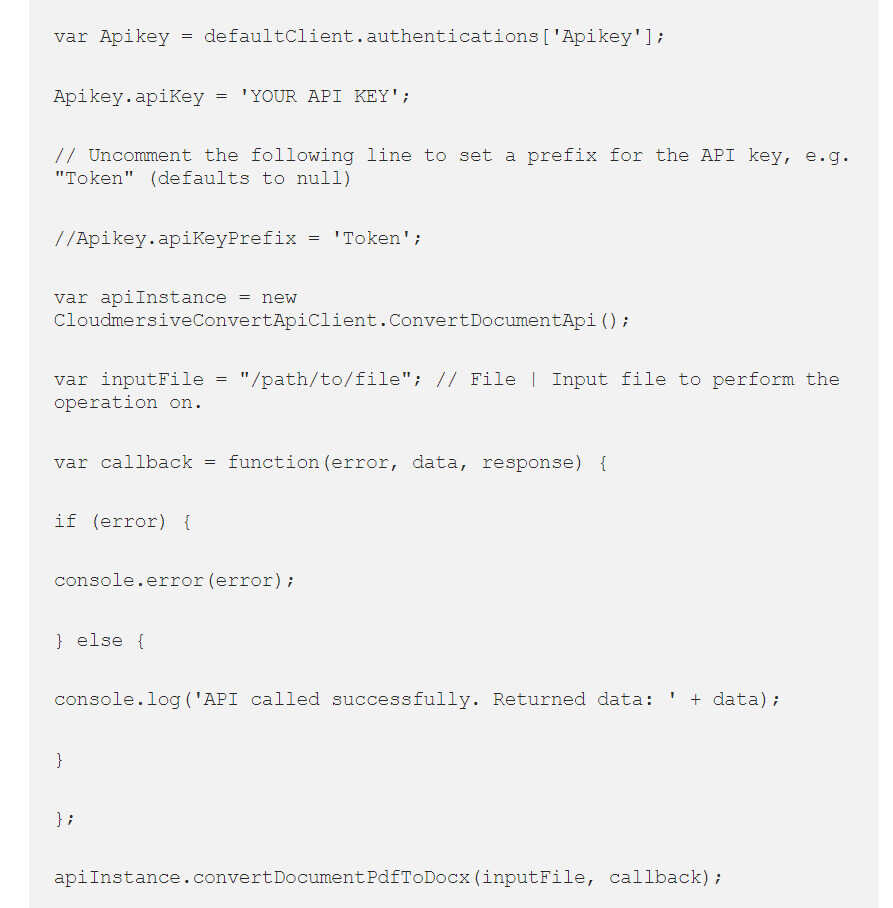Click 'CloudmersiveConvertApiClient.ConvertDocumentApi()' text
The image size is (893, 908).
coord(342,321)
